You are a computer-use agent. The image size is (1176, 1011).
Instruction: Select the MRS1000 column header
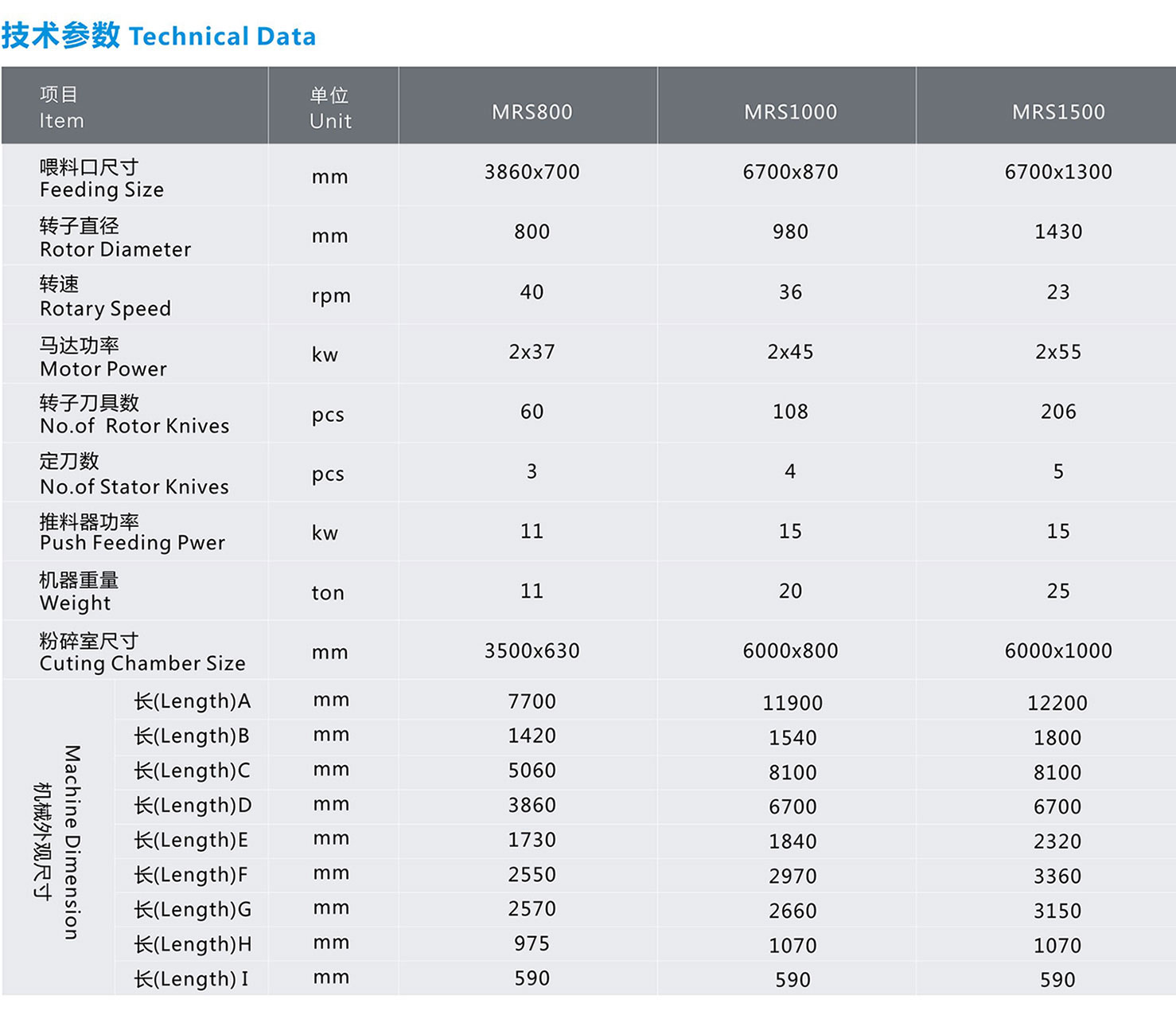790,111
